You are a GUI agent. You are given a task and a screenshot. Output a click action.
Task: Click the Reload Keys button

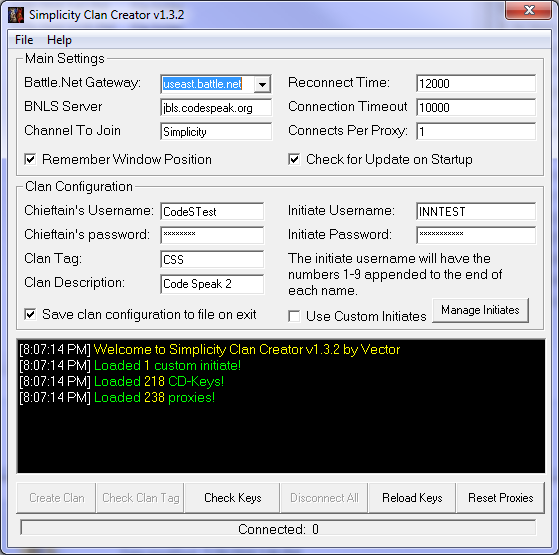(412, 498)
